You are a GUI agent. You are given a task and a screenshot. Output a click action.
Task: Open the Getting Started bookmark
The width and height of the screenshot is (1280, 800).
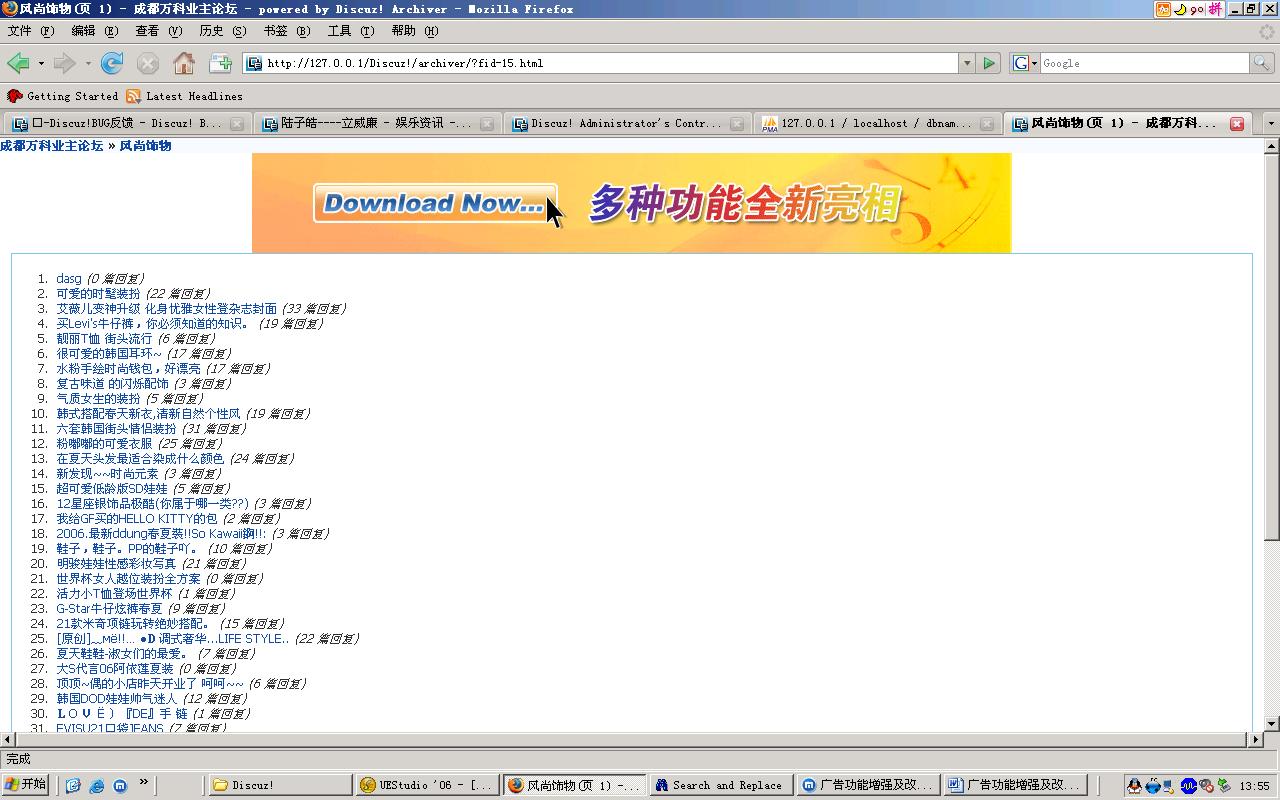(62, 96)
